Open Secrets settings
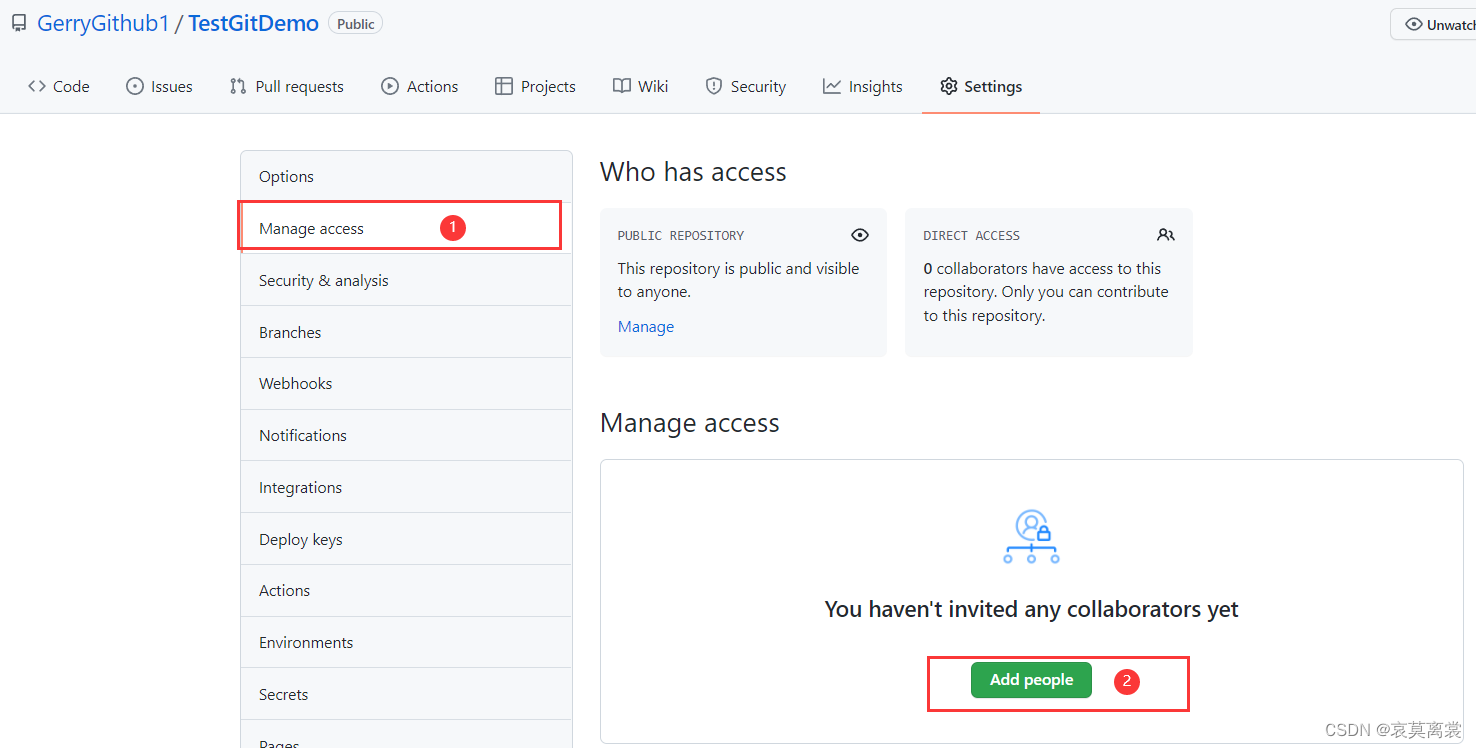This screenshot has height=748, width=1476. click(406, 695)
